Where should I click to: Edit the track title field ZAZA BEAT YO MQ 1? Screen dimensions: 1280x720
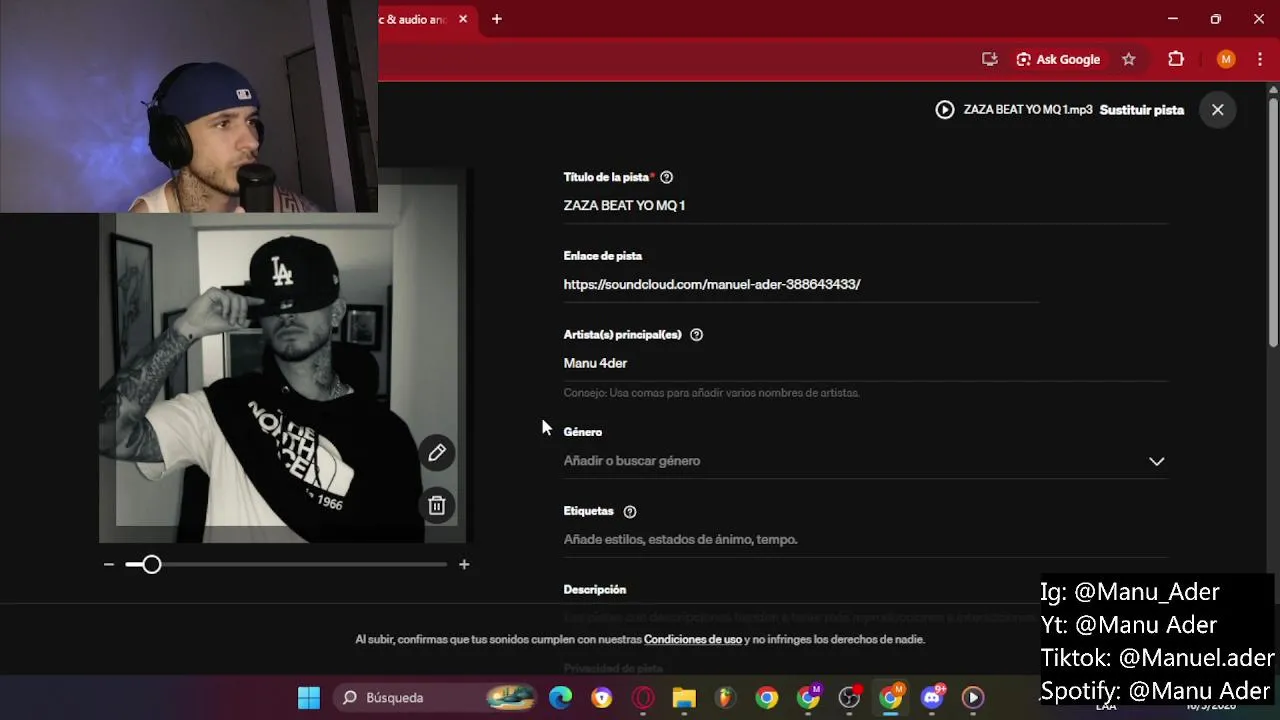[x=865, y=205]
